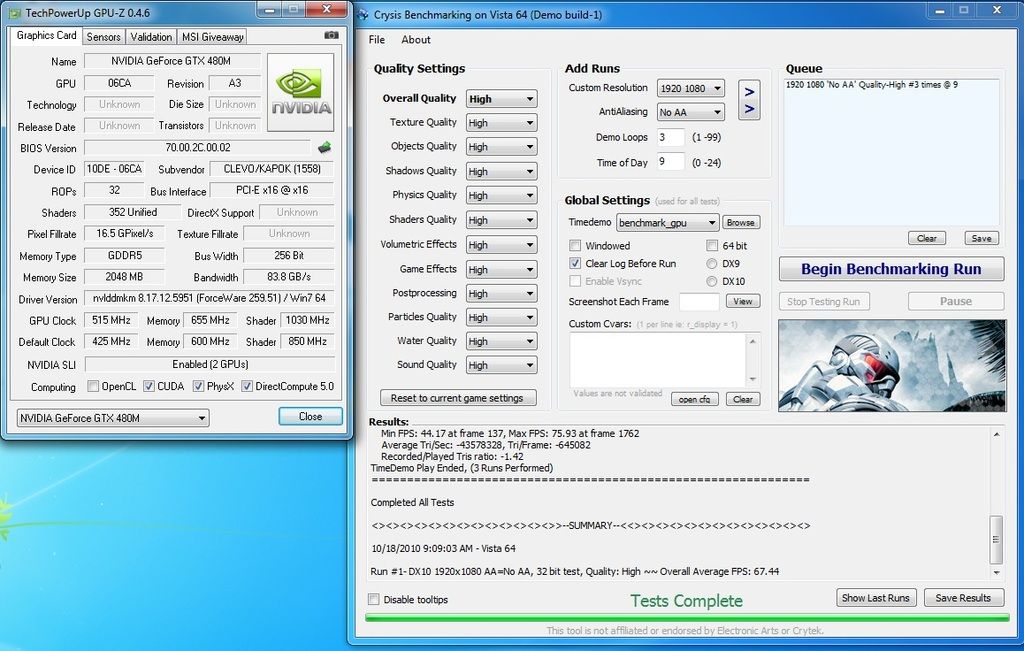Image resolution: width=1024 pixels, height=651 pixels.
Task: Click the Custom Cvars scroll down arrow
Action: point(752,379)
